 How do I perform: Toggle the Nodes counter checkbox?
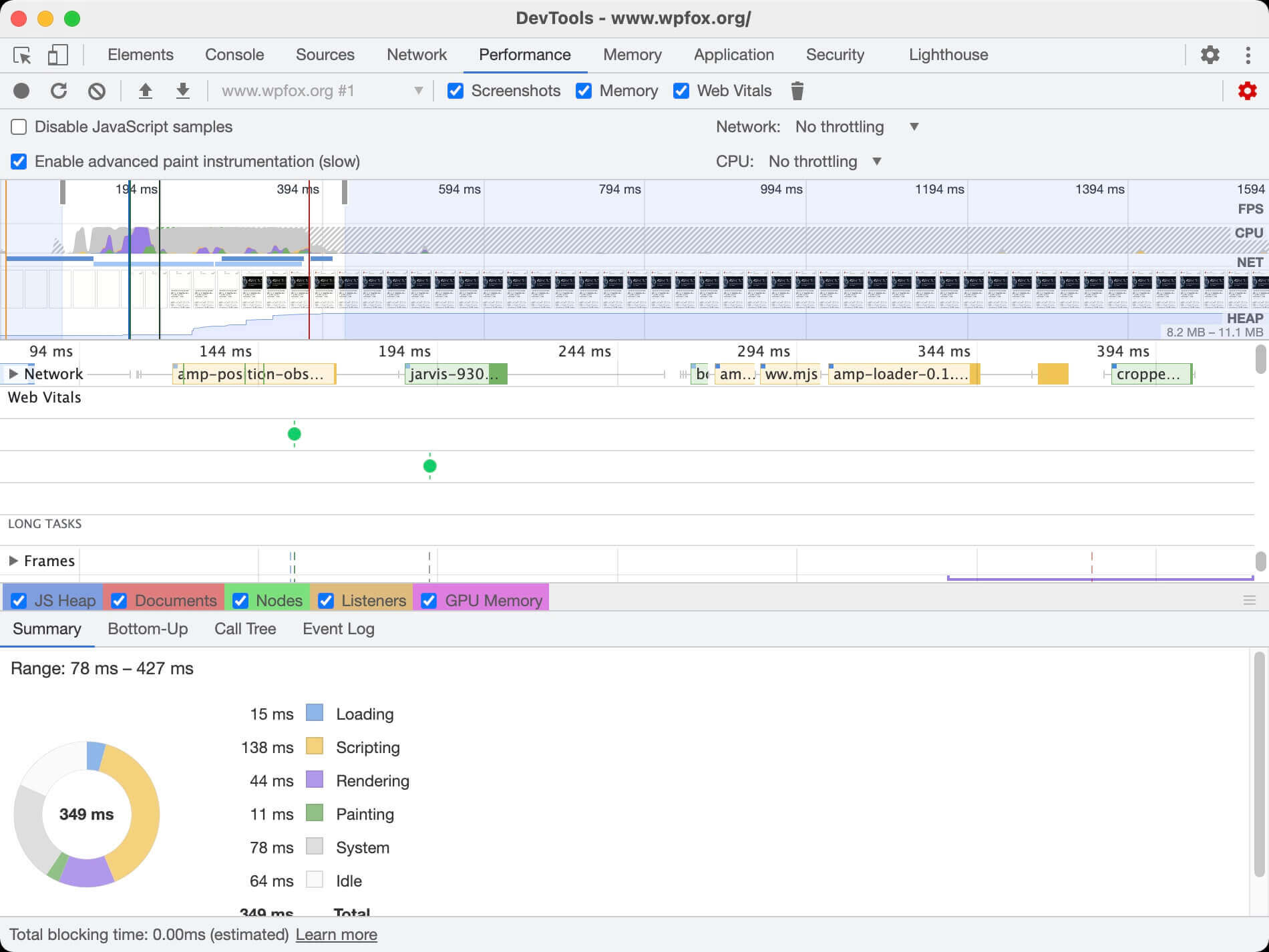point(240,601)
